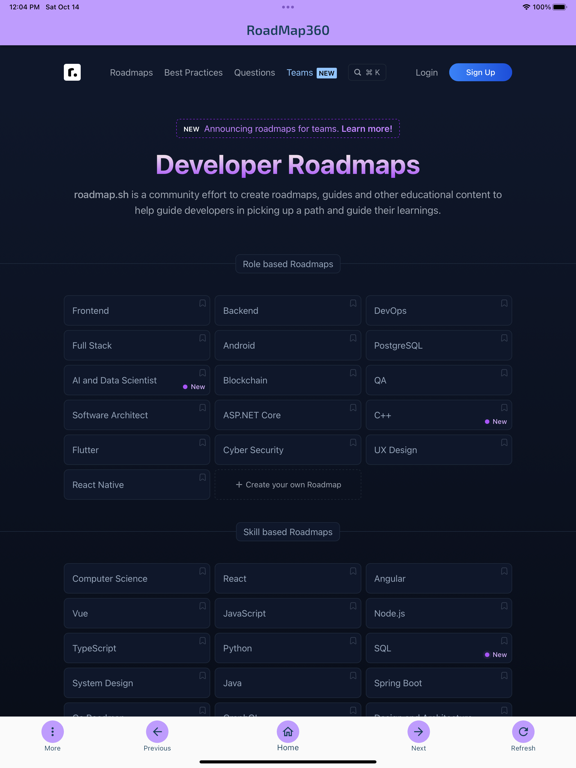This screenshot has height=768, width=576.
Task: Click the Login link
Action: 427,72
